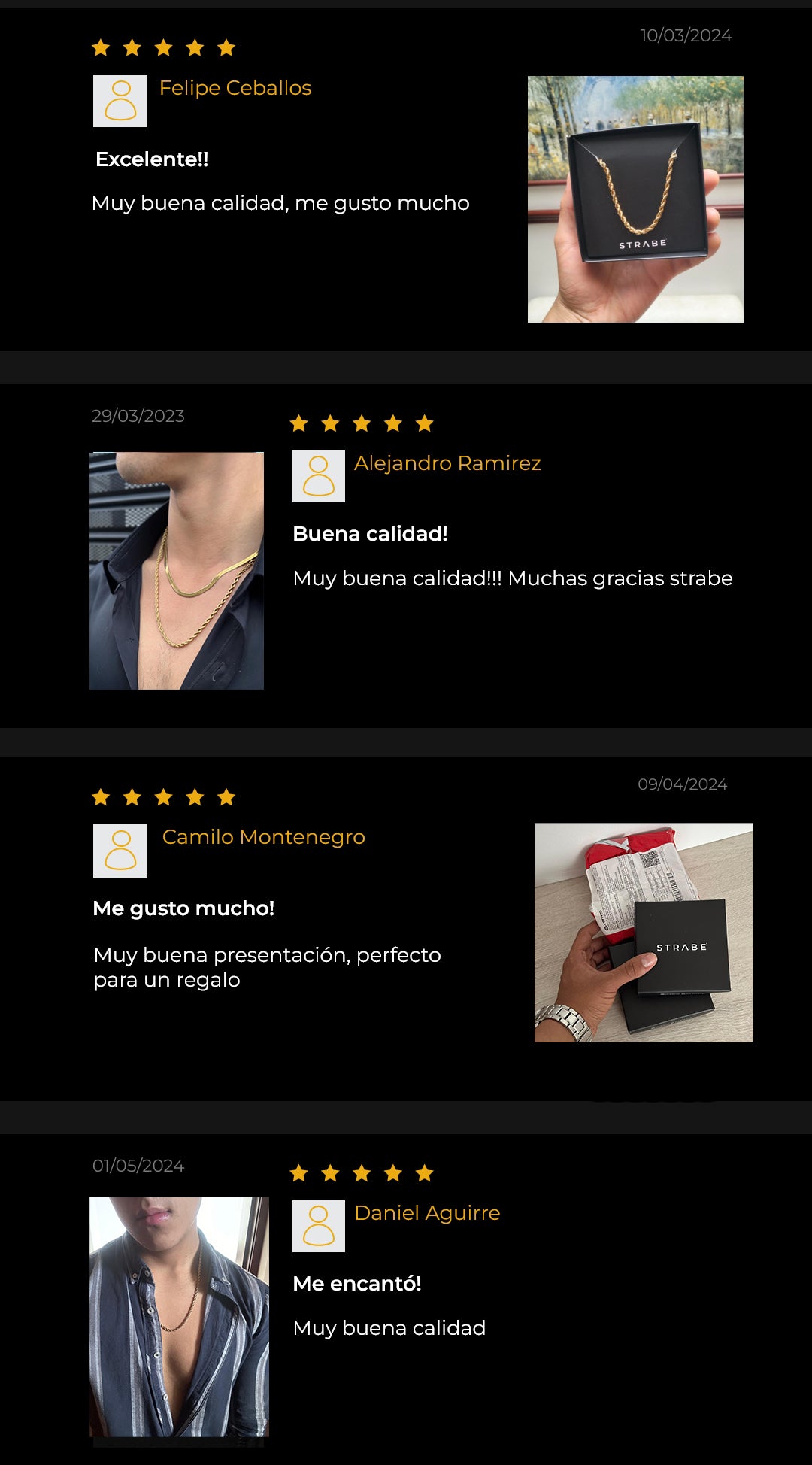Image resolution: width=812 pixels, height=1465 pixels.
Task: Click the "Excelente!!" review title
Action: point(152,159)
